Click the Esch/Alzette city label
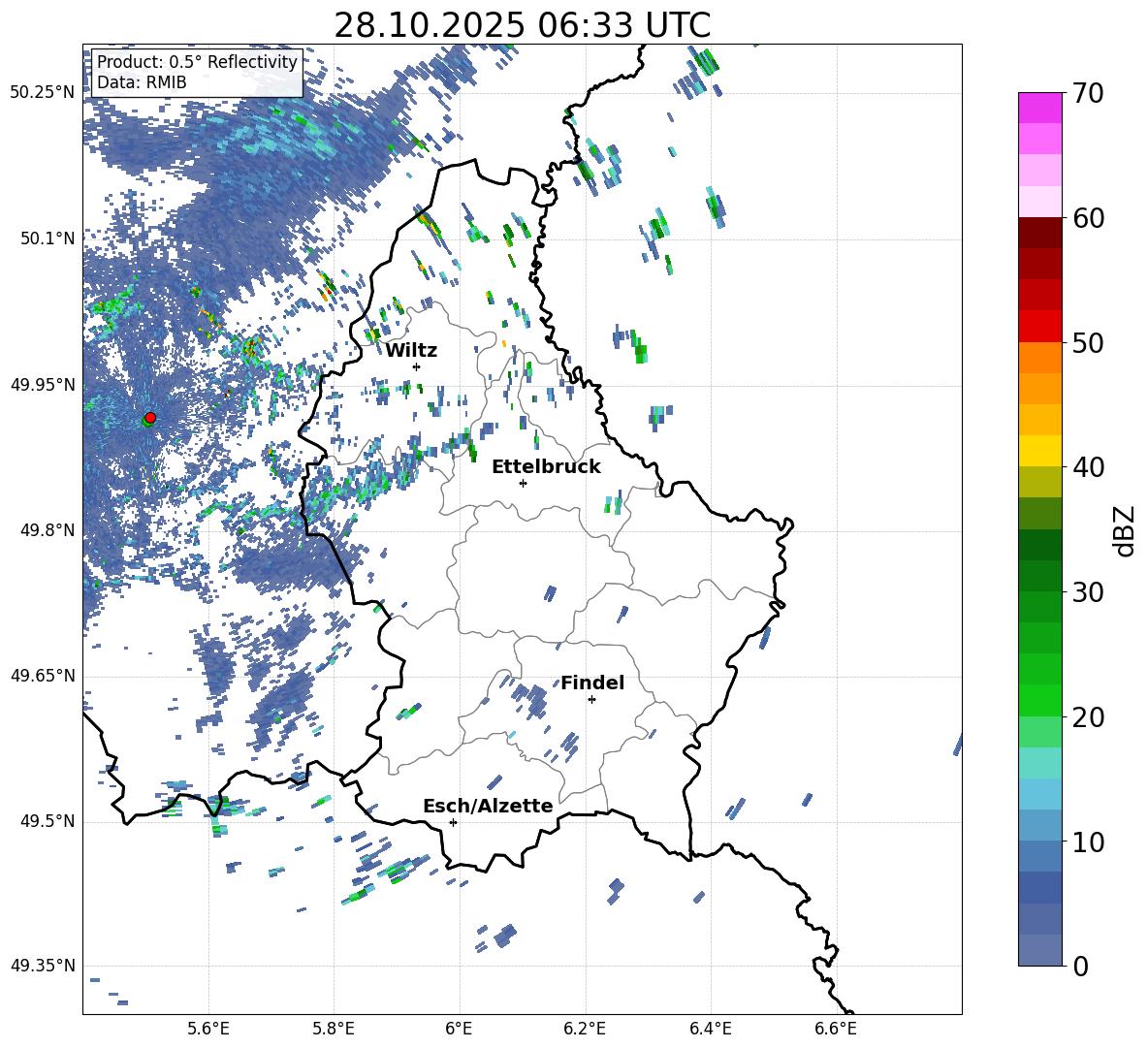 pyautogui.click(x=488, y=807)
